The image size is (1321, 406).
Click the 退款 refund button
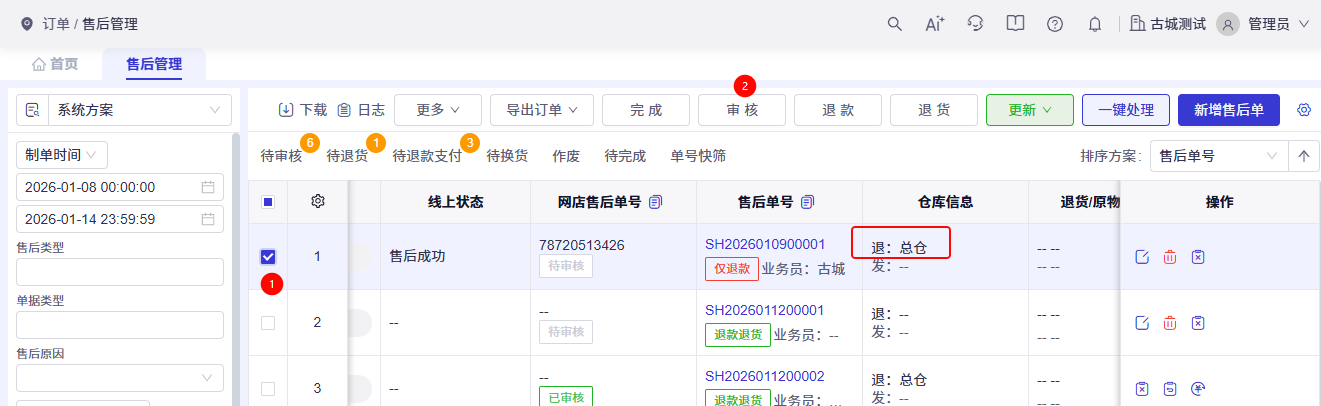point(838,110)
